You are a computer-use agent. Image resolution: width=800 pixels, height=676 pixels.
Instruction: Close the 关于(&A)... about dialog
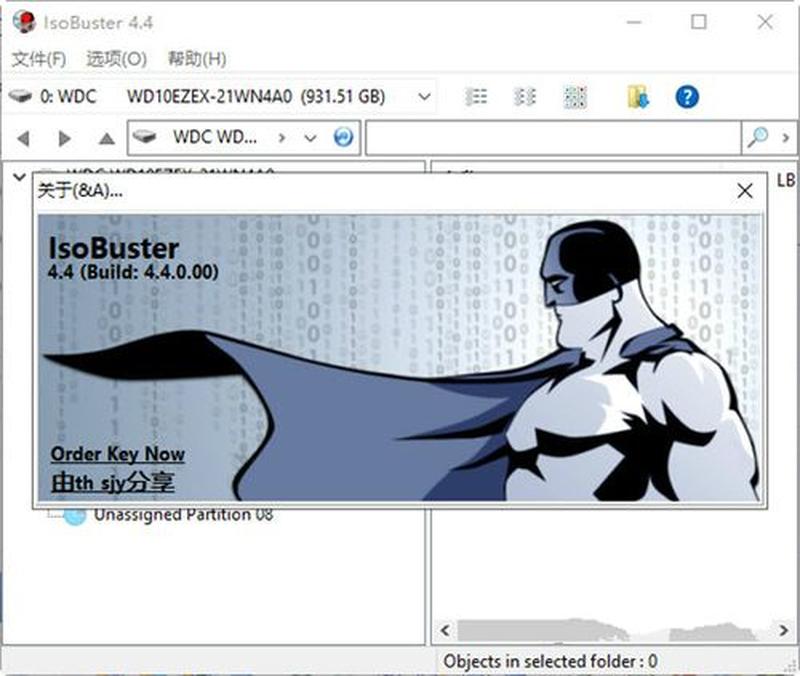coord(745,191)
